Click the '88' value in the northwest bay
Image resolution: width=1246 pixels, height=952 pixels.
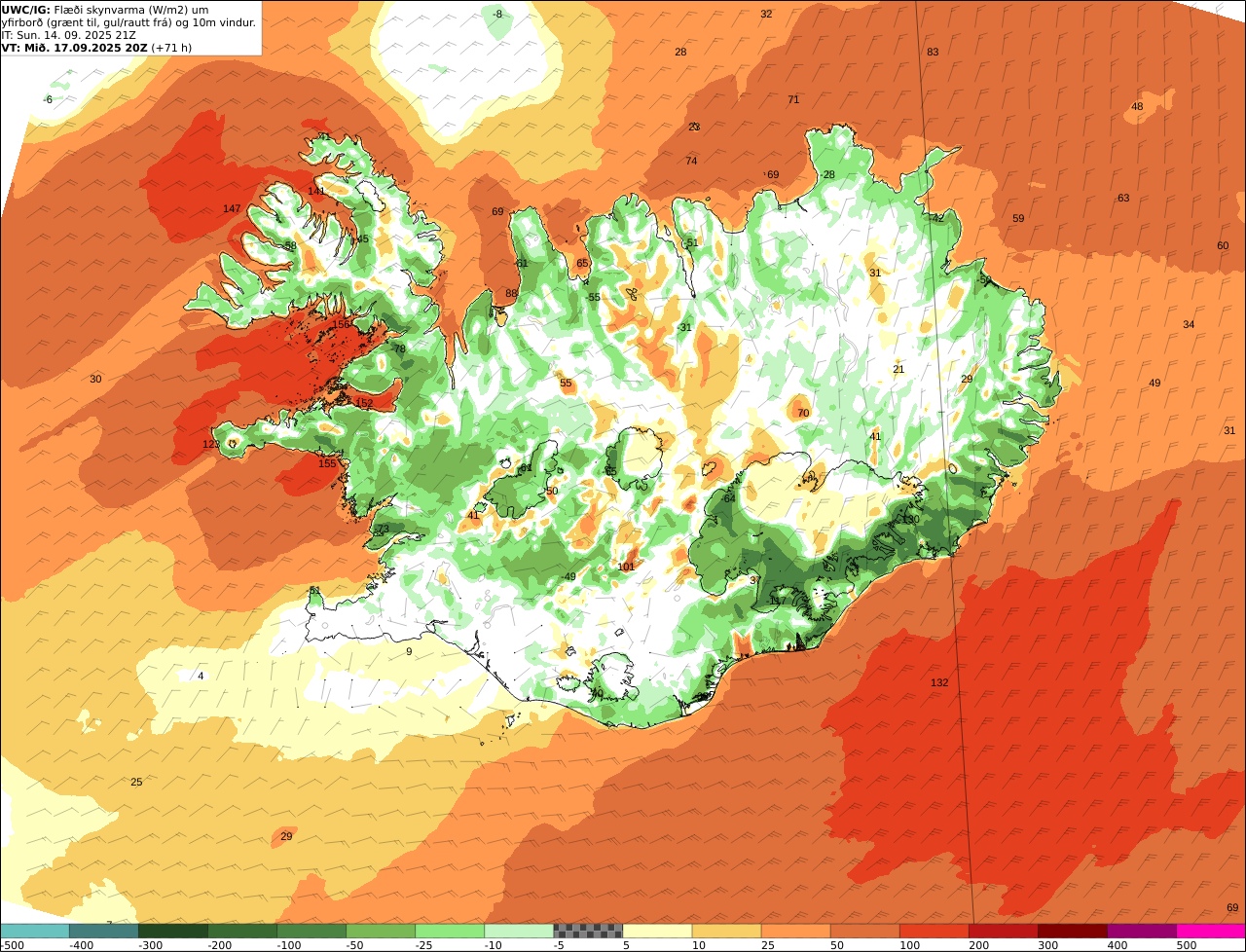click(511, 294)
